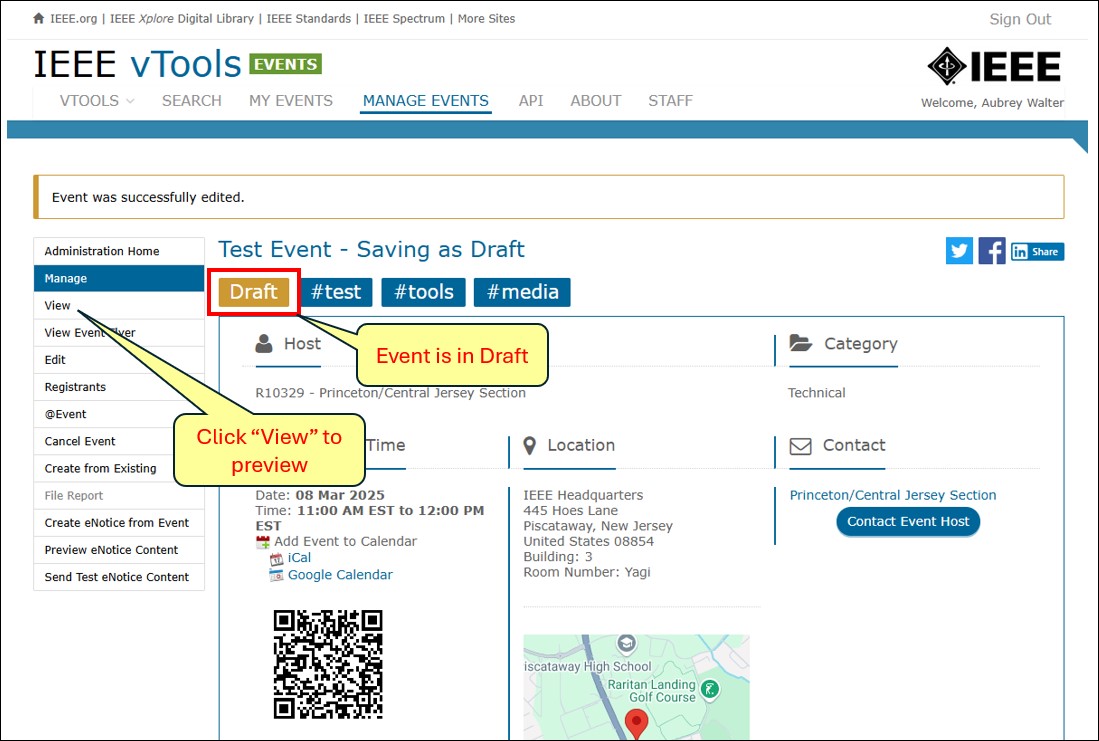Click the Piscataway High School map marker
Image resolution: width=1099 pixels, height=741 pixels.
pyautogui.click(x=626, y=644)
